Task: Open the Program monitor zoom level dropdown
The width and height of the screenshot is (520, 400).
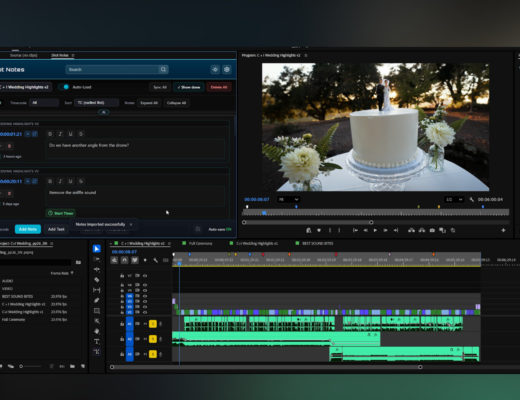Action: pyautogui.click(x=288, y=199)
